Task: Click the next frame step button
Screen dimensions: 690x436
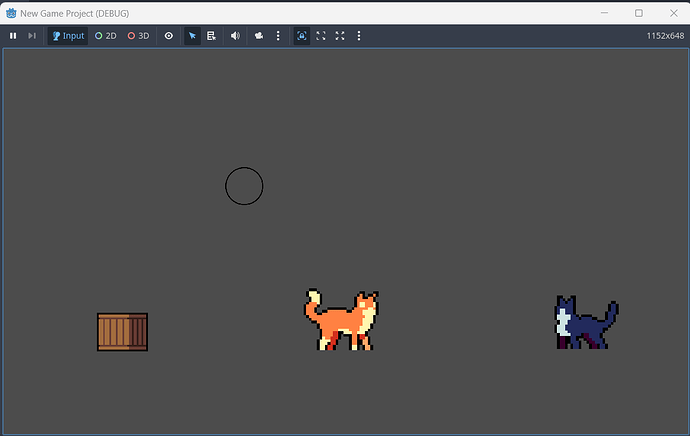Action: pos(32,36)
